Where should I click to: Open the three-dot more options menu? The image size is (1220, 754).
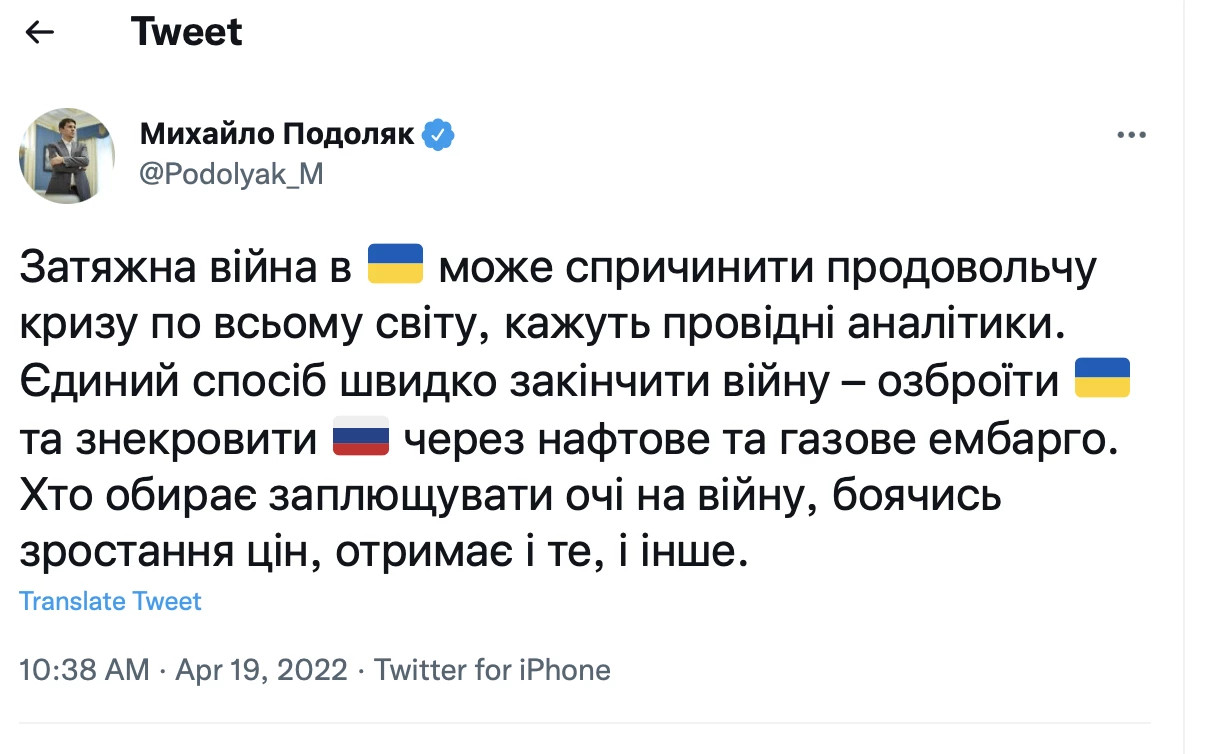point(1131,134)
